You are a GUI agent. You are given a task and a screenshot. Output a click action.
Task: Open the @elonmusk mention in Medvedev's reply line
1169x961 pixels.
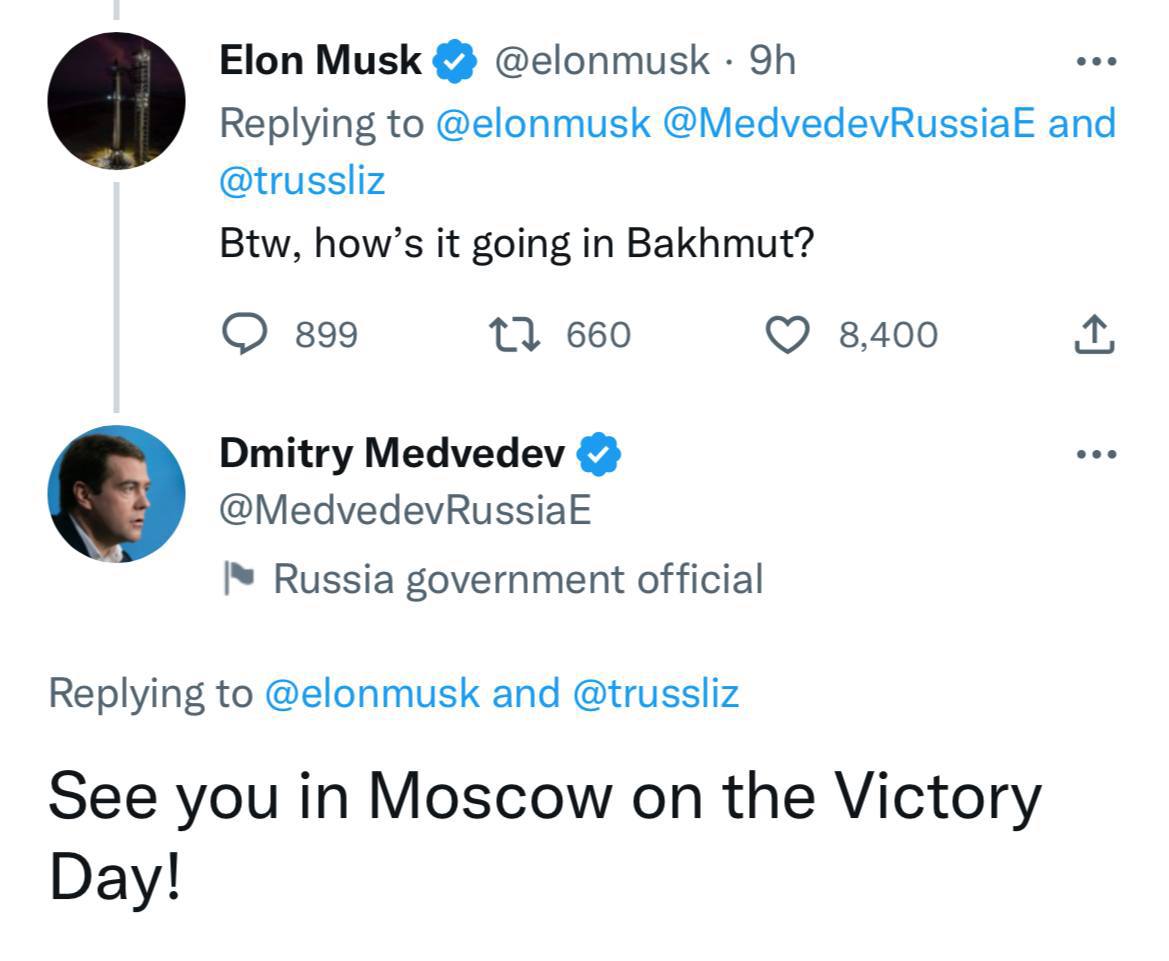point(372,693)
